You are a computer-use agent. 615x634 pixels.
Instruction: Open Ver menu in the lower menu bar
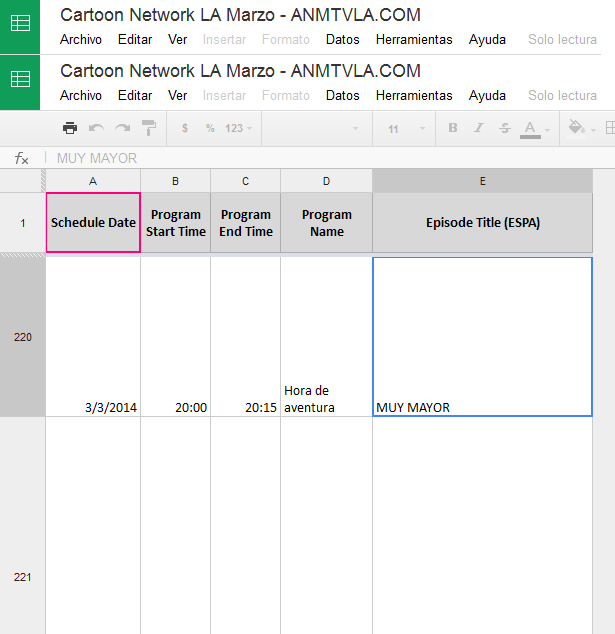click(x=178, y=95)
